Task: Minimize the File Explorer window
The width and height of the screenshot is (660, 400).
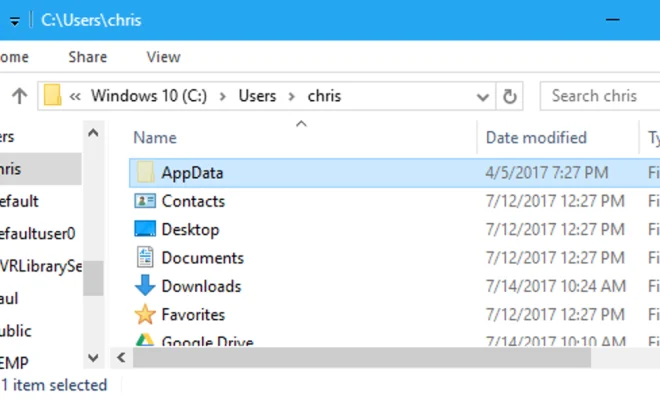Action: tap(613, 20)
